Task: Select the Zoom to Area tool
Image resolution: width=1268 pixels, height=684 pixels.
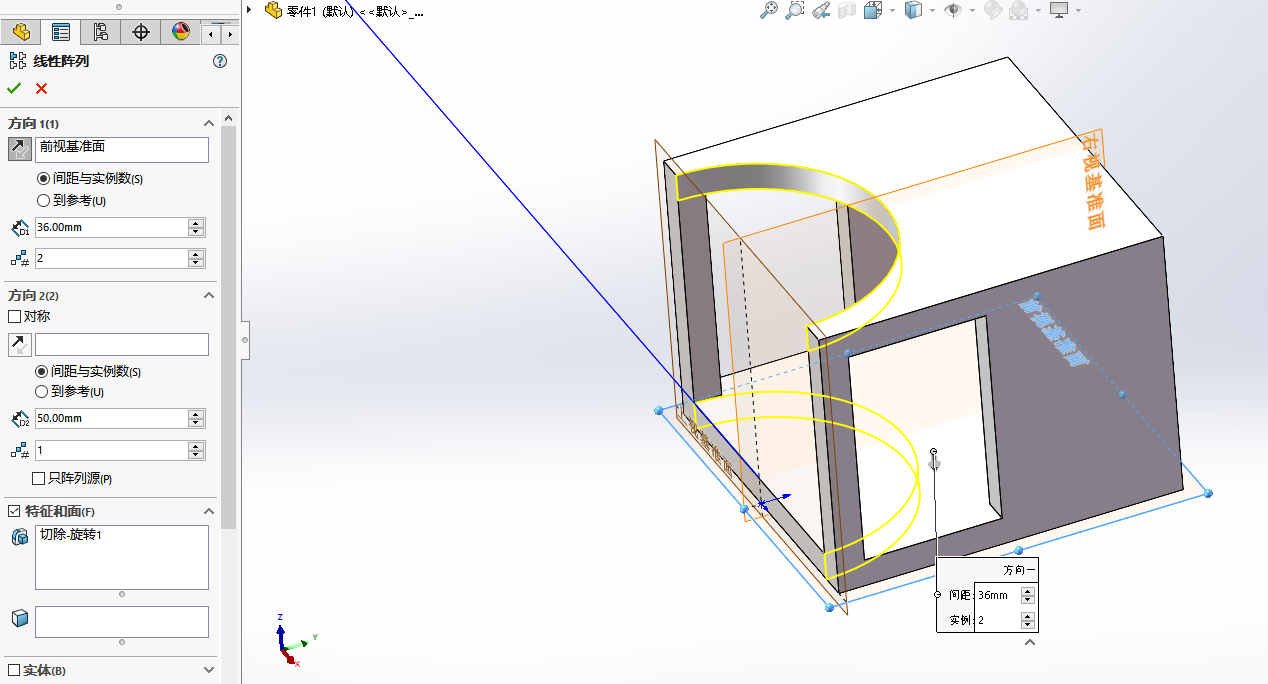Action: pos(794,10)
